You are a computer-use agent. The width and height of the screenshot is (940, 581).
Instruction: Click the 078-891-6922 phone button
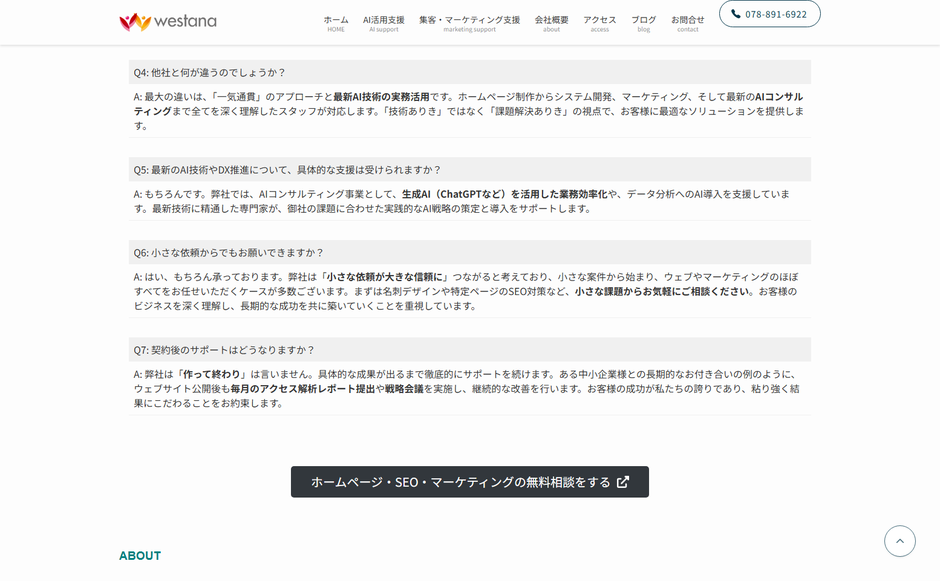pyautogui.click(x=770, y=14)
